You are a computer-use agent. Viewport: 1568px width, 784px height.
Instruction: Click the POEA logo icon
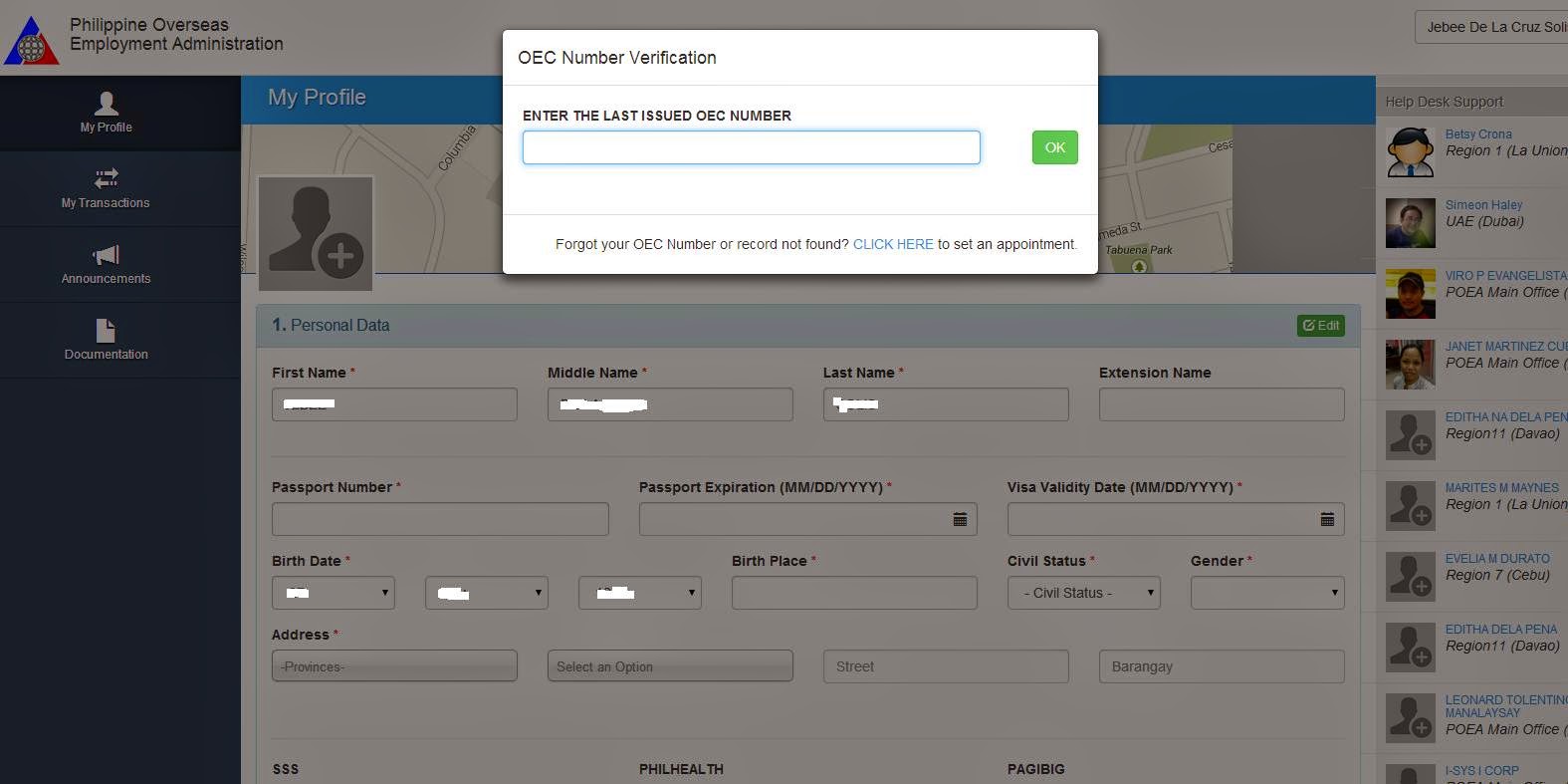32,41
